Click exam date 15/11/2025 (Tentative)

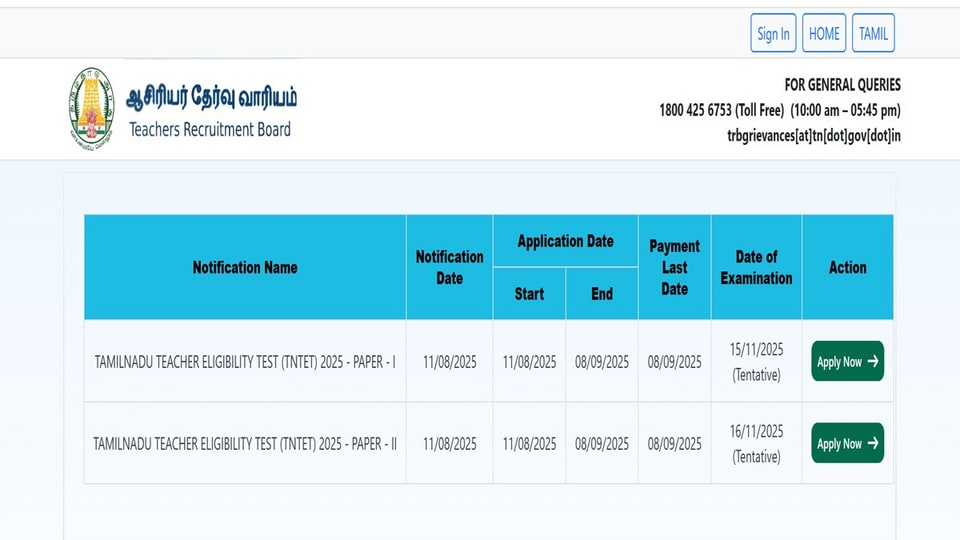tap(756, 362)
